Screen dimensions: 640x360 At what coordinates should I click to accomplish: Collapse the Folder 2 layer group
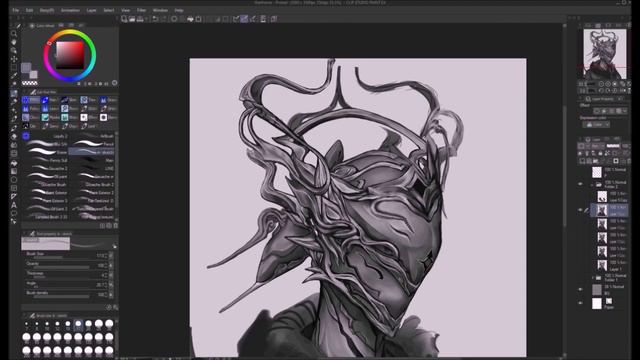(x=593, y=184)
